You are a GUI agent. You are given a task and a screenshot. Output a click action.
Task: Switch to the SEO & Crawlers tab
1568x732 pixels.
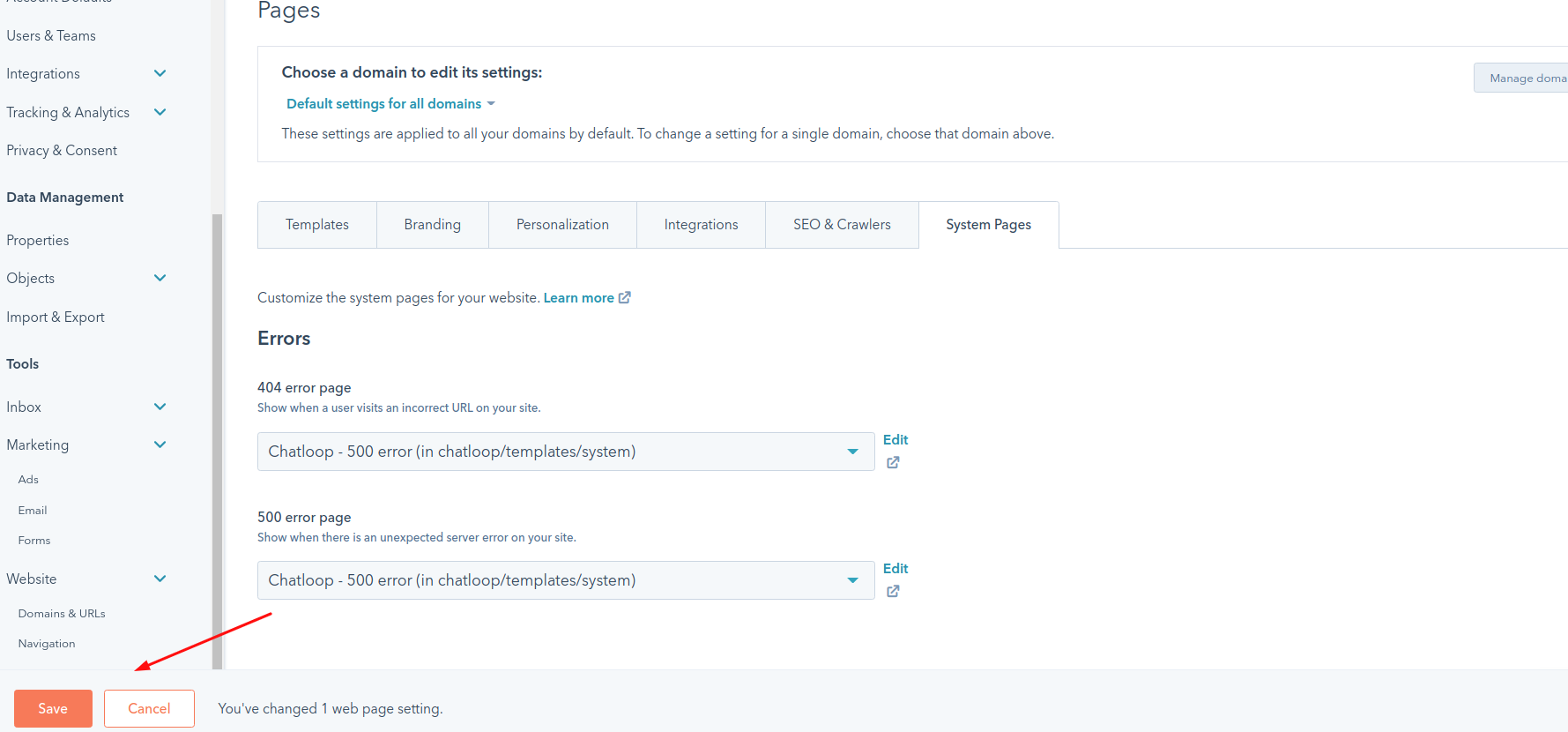[x=842, y=225]
